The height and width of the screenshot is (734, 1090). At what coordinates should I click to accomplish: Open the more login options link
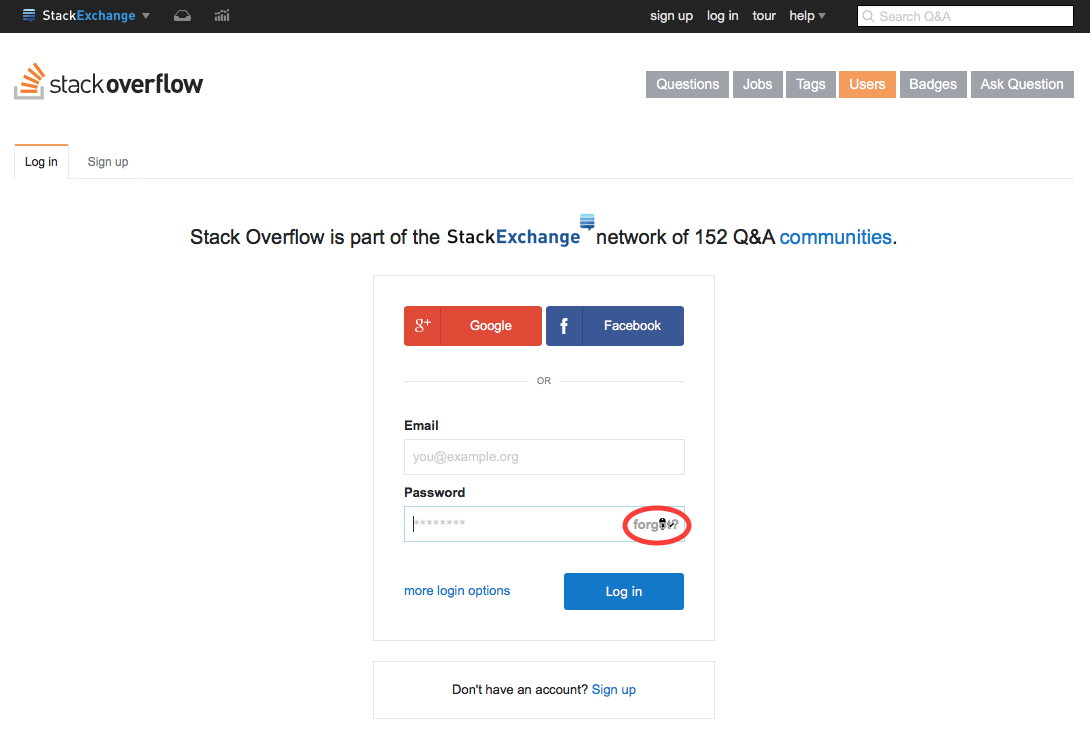[x=457, y=591]
